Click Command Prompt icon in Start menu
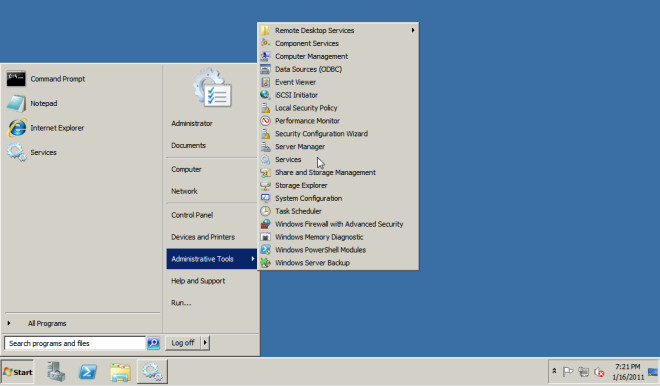The image size is (660, 386). point(16,79)
